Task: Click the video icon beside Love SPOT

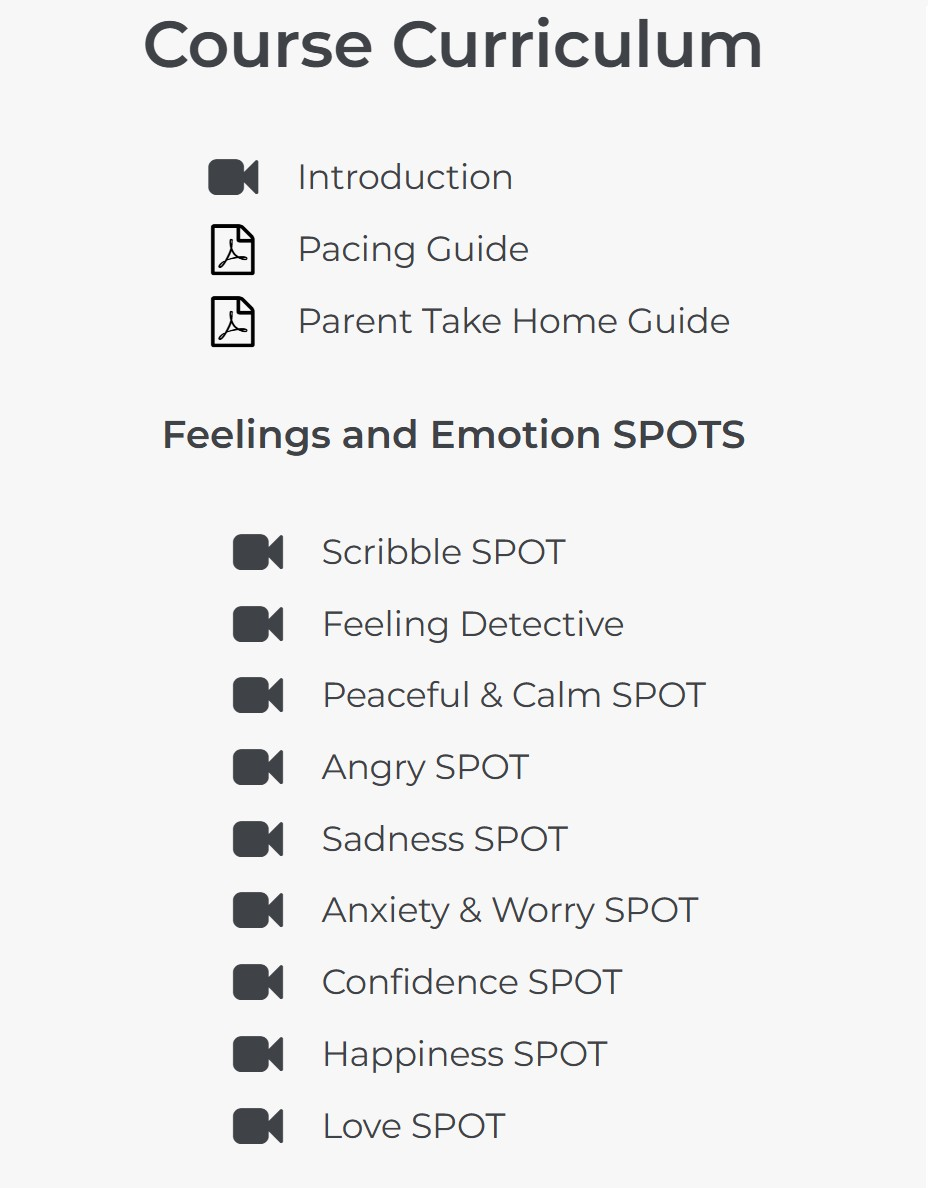Action: 258,1127
